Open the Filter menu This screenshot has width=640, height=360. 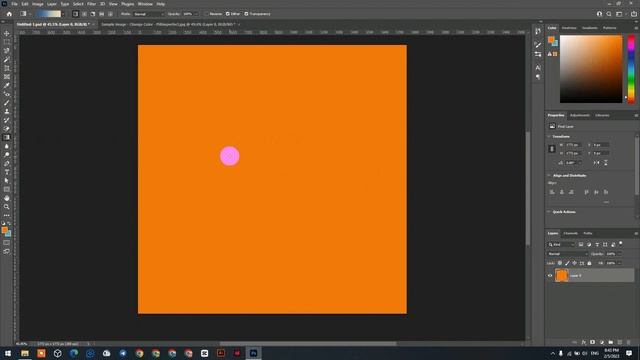tap(91, 4)
